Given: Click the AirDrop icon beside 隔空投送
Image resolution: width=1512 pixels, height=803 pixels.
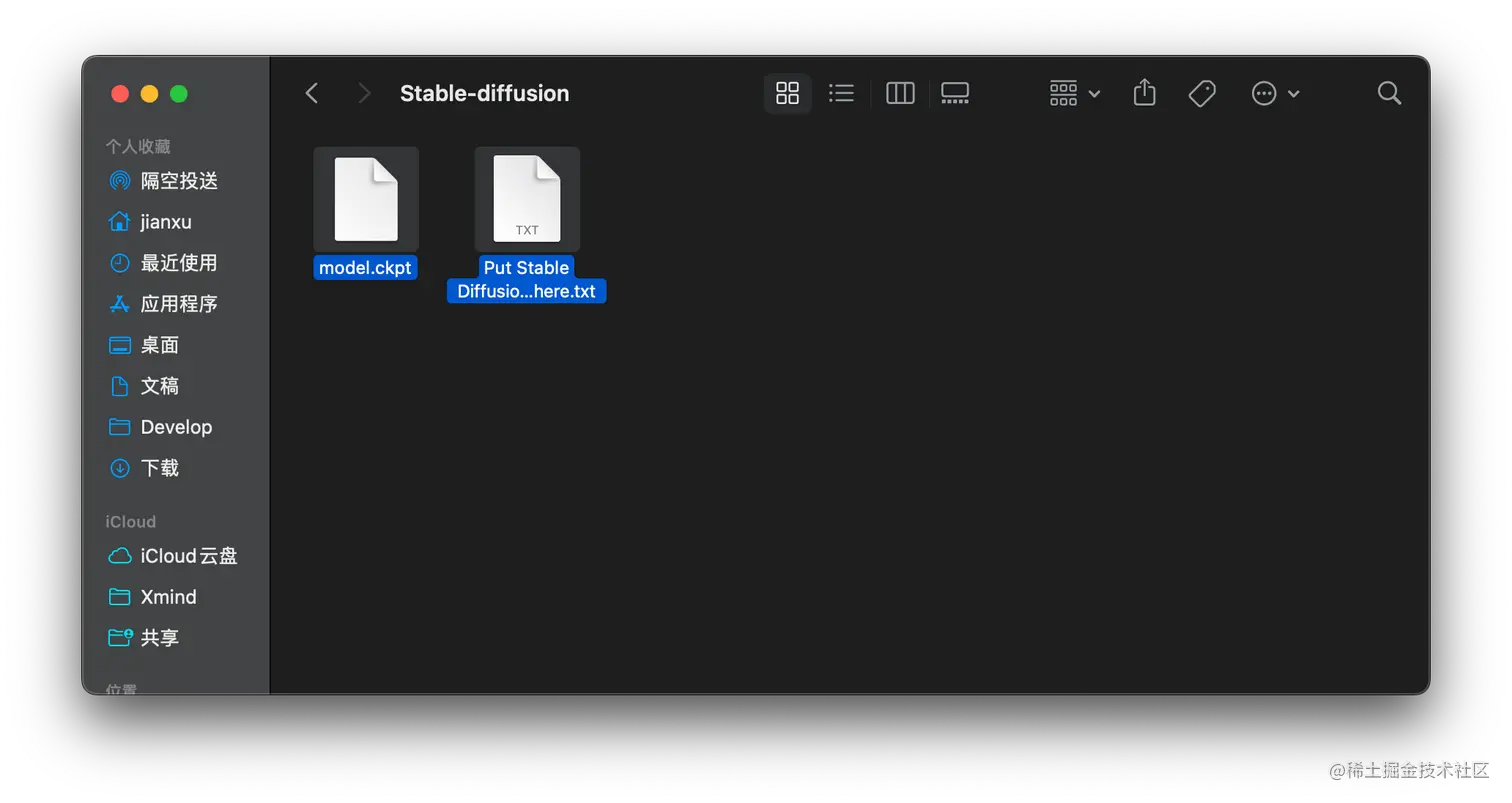Looking at the screenshot, I should pos(120,181).
